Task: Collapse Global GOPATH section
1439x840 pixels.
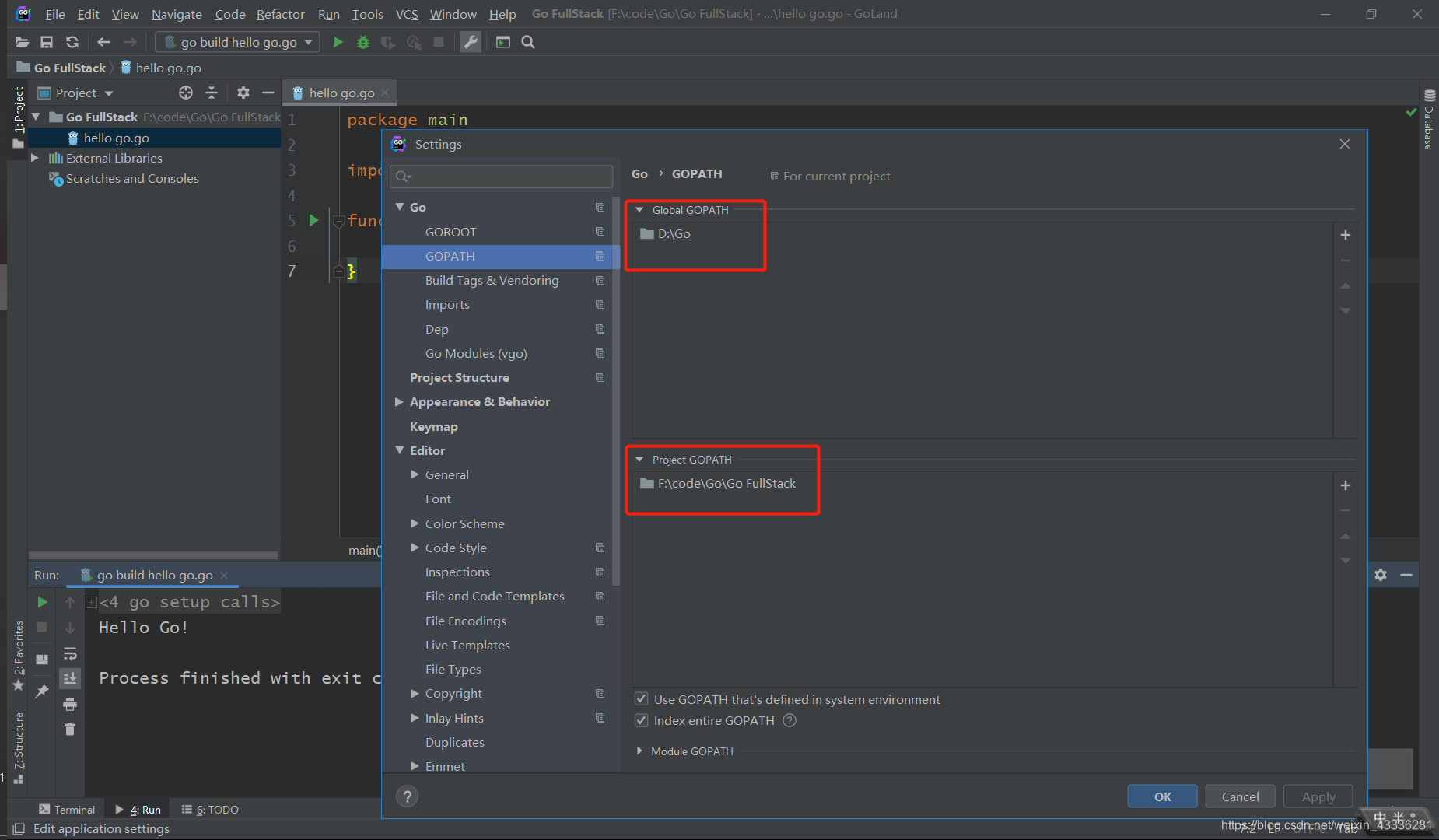Action: click(639, 210)
